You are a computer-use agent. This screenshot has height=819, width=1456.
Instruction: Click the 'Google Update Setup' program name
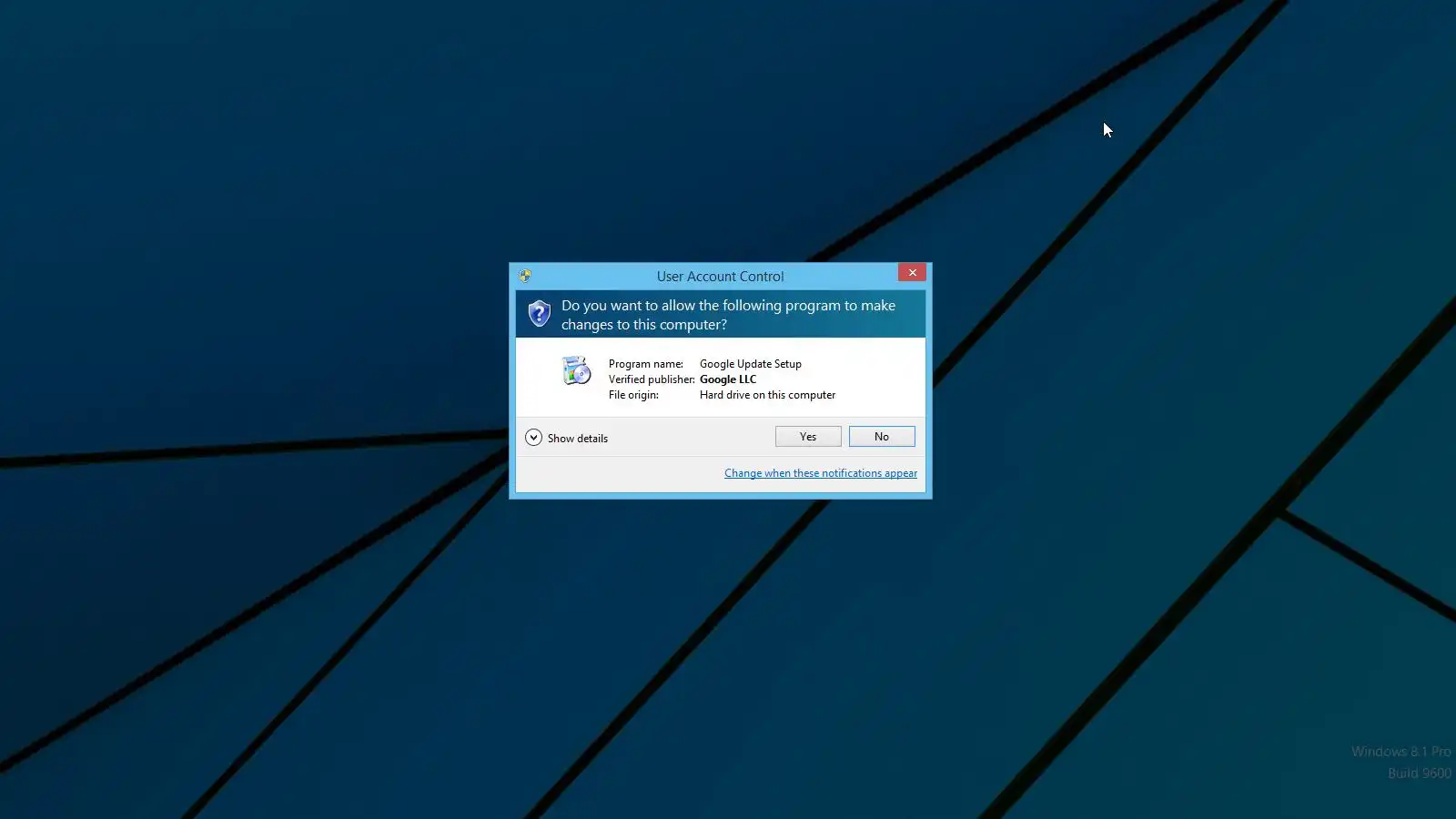(x=751, y=364)
